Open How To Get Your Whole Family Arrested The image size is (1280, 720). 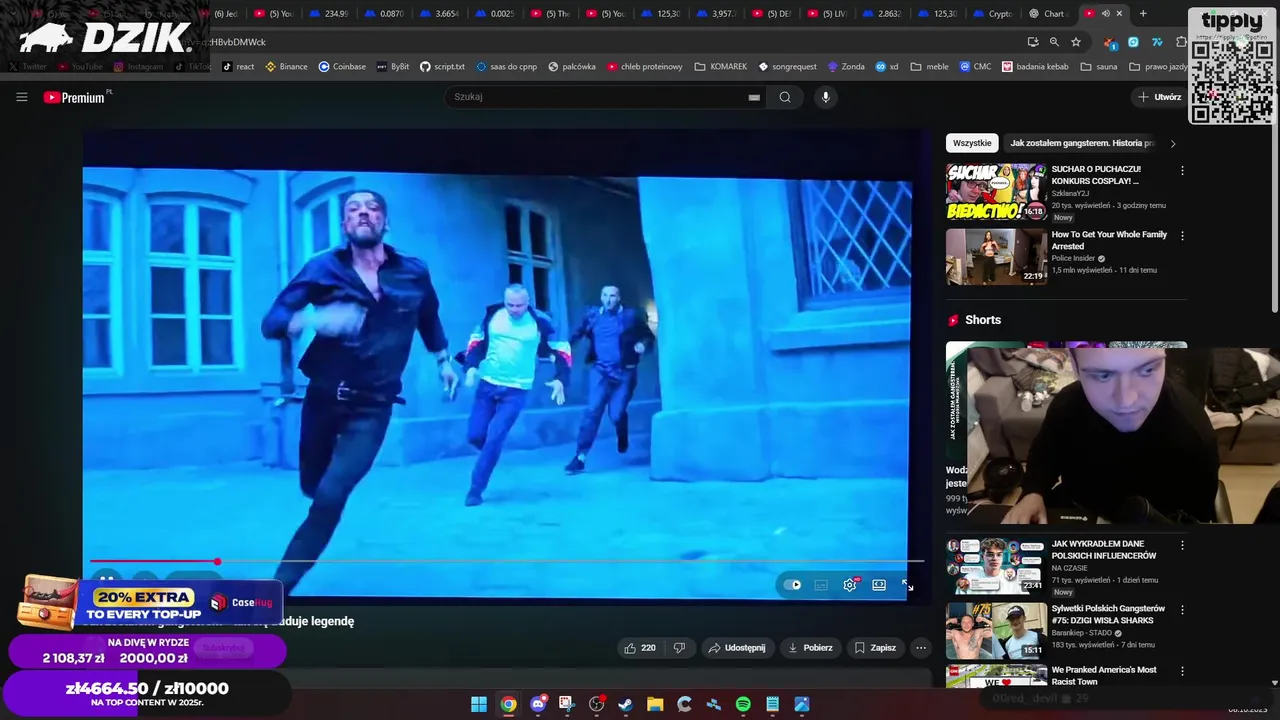[x=1109, y=240]
